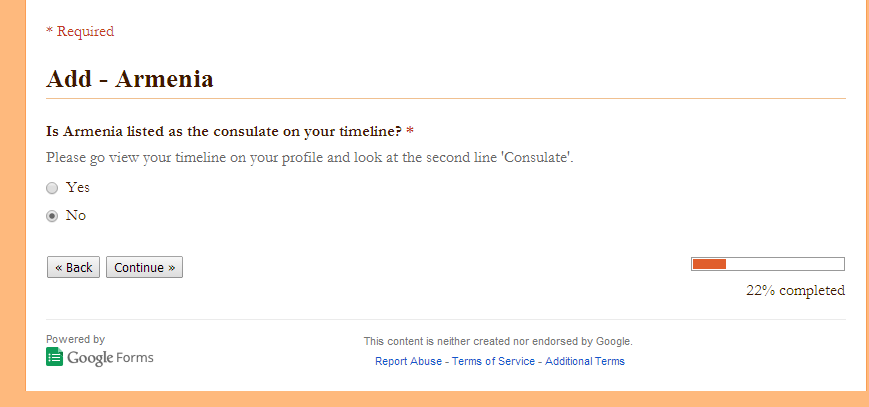Click the No option label text
Viewport: 869px width, 407px height.
click(x=76, y=215)
